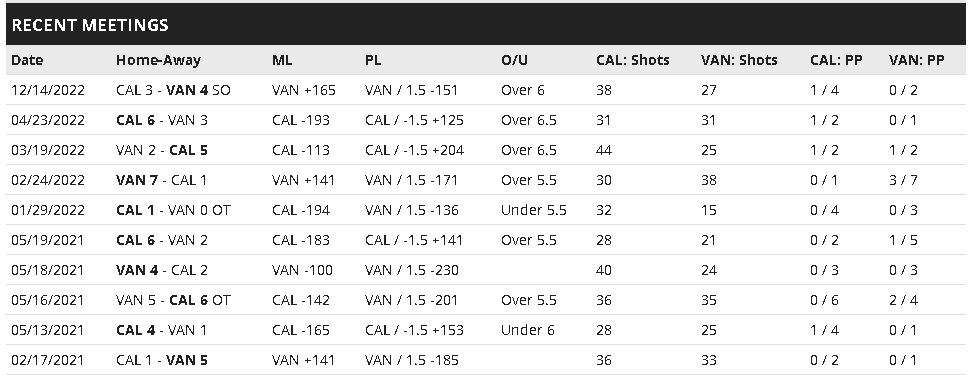Click the VAN: PP column header

917,60
